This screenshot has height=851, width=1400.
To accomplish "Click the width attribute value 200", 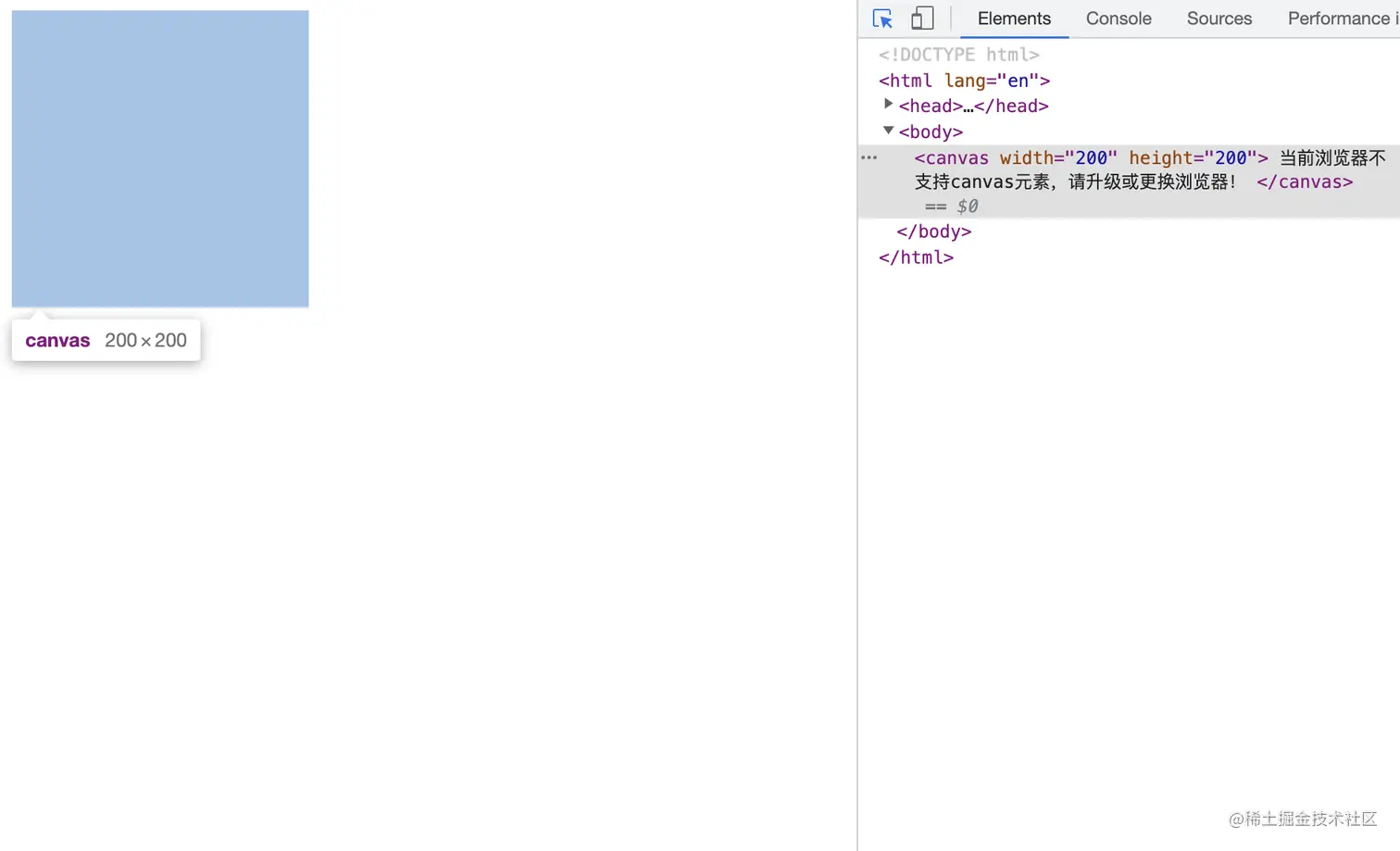I will 1097,157.
